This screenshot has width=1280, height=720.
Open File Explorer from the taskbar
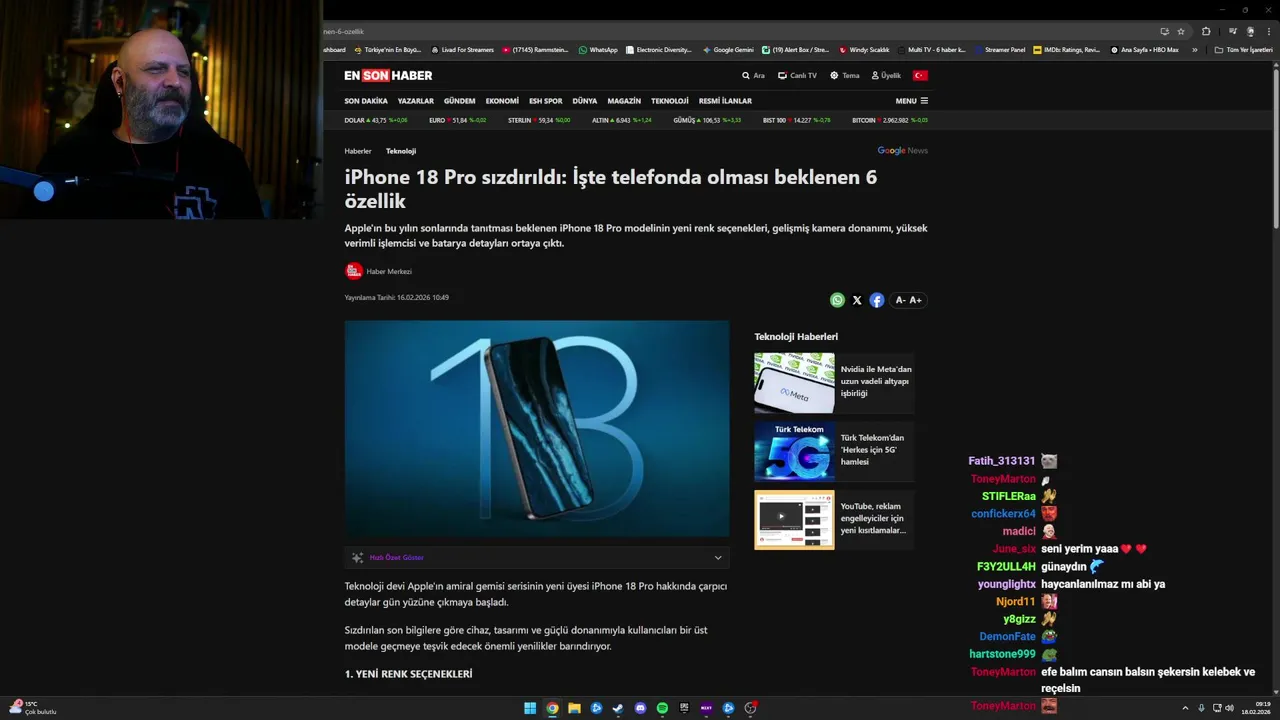pos(574,708)
